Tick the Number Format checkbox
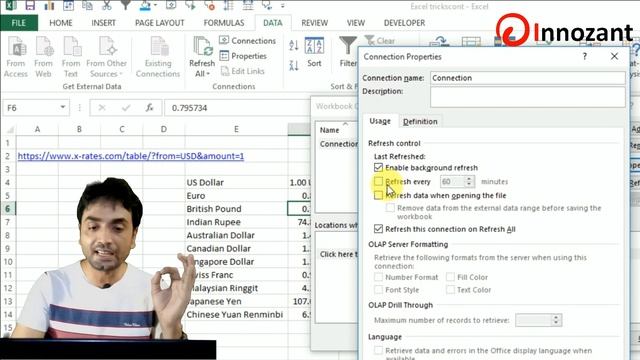Screen dimensions: 640x360 [378, 277]
